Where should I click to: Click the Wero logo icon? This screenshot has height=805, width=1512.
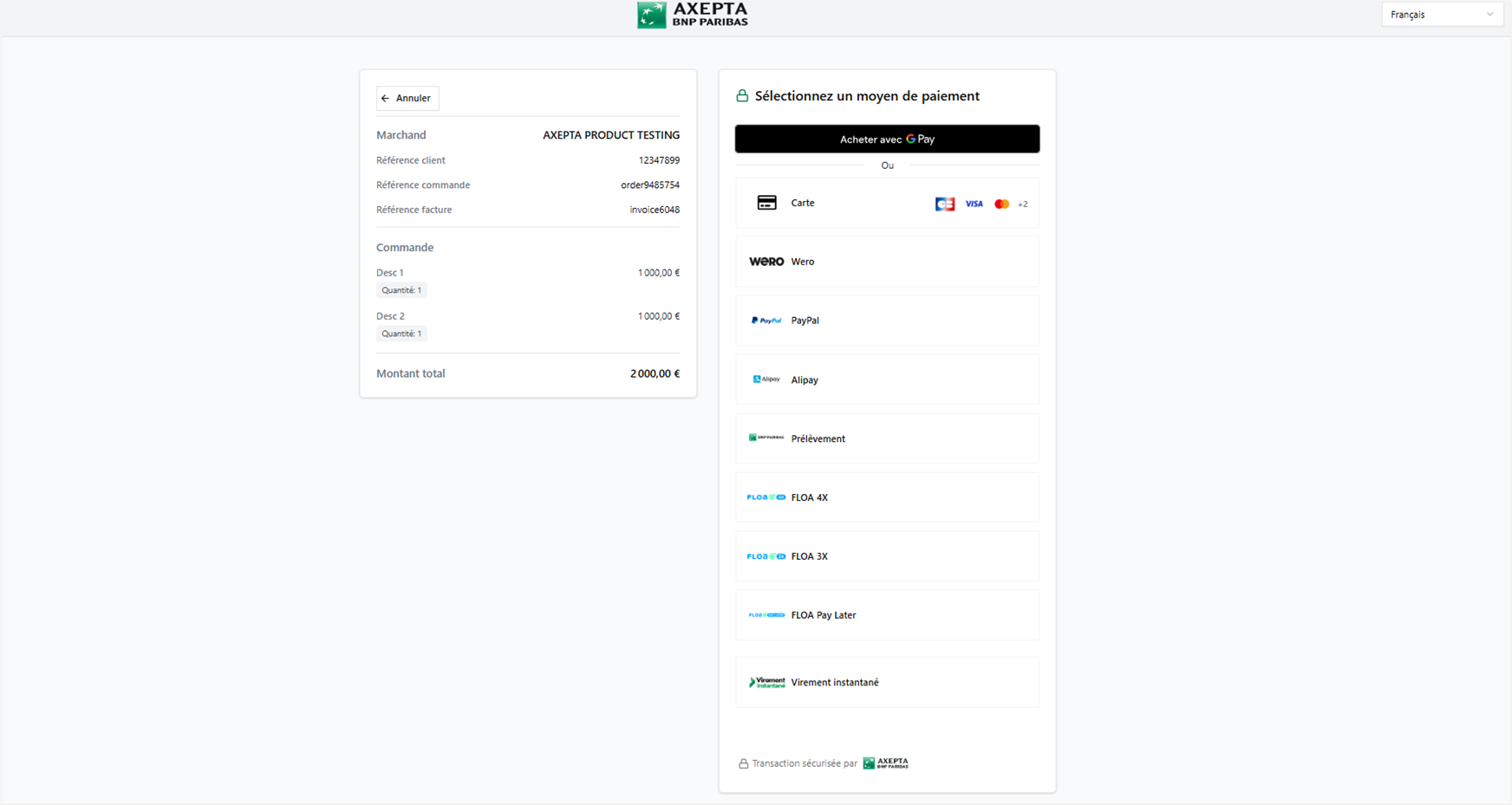(x=766, y=262)
